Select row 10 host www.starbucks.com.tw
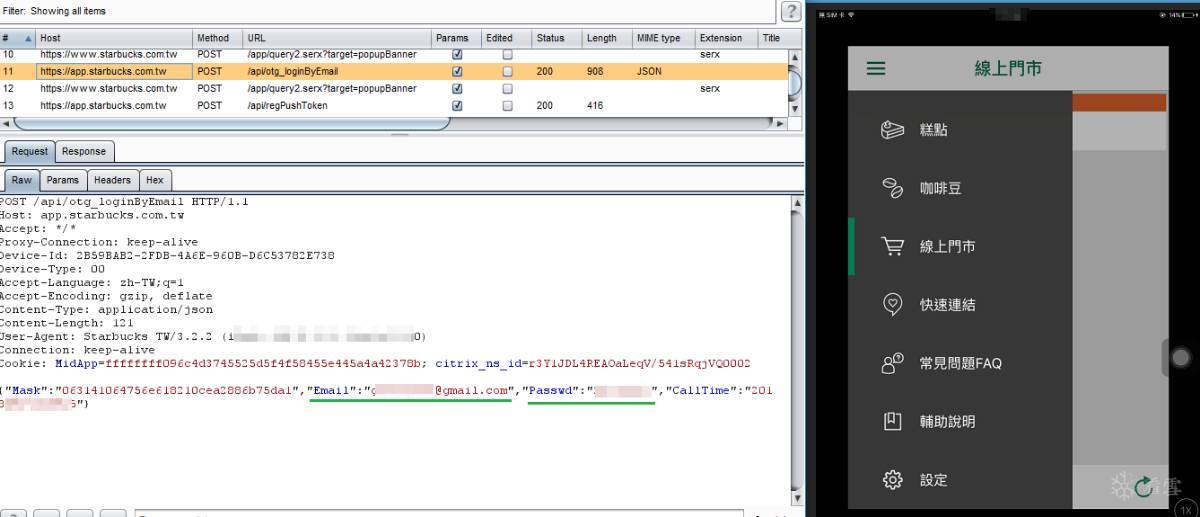 pos(109,54)
